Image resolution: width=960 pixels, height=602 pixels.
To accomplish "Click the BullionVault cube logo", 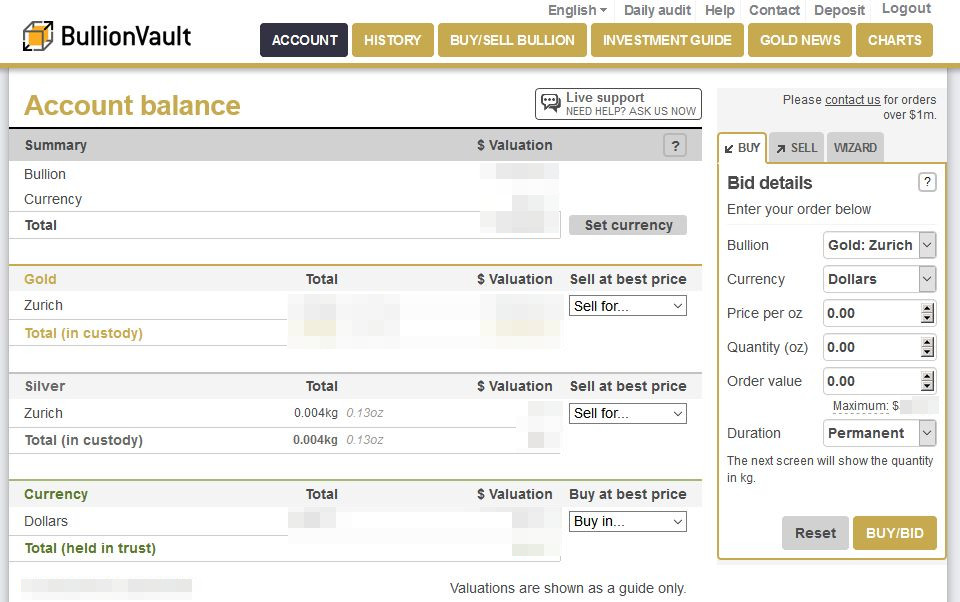I will coord(38,36).
